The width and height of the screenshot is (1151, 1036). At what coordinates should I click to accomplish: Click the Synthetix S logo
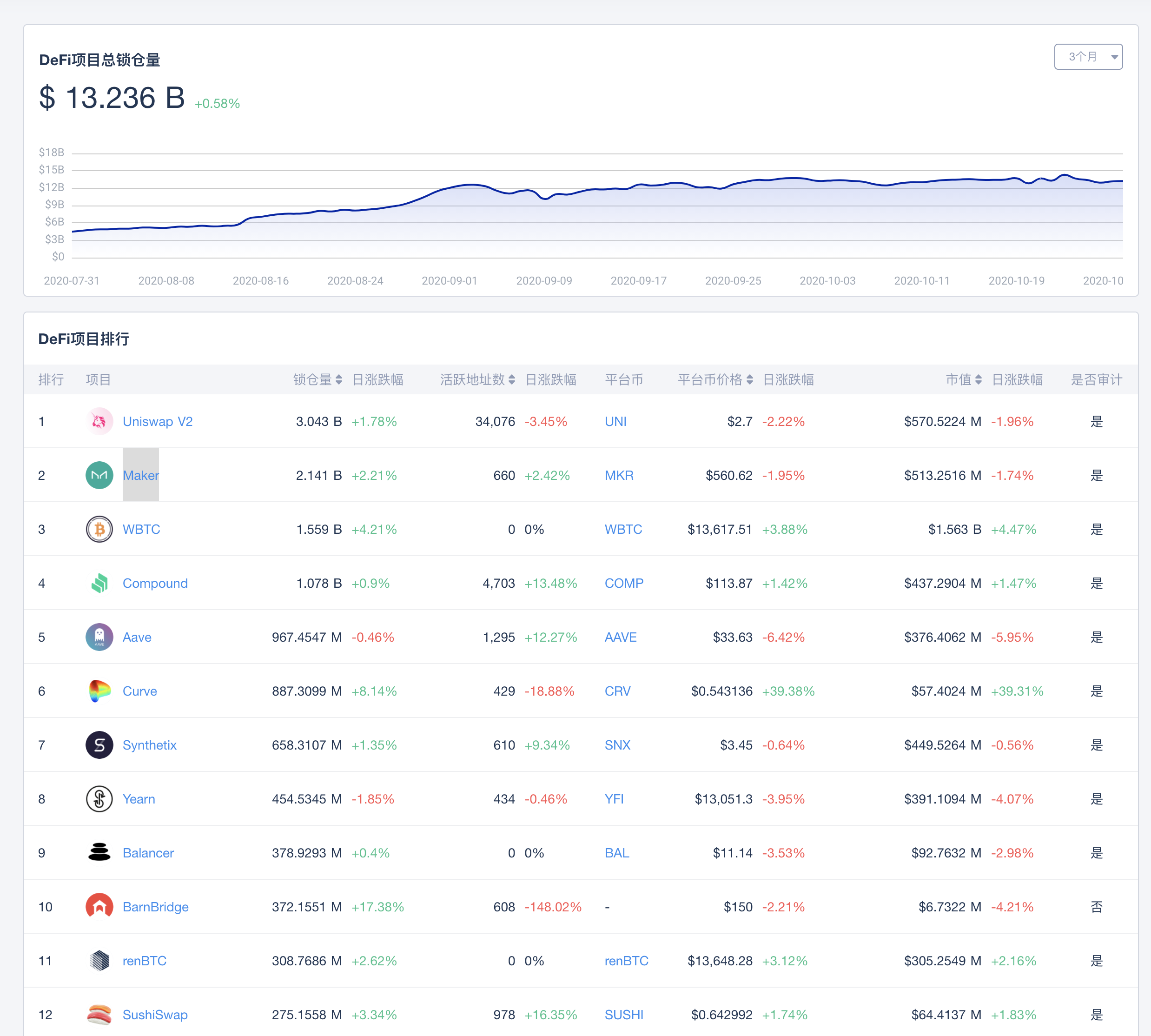point(99,745)
